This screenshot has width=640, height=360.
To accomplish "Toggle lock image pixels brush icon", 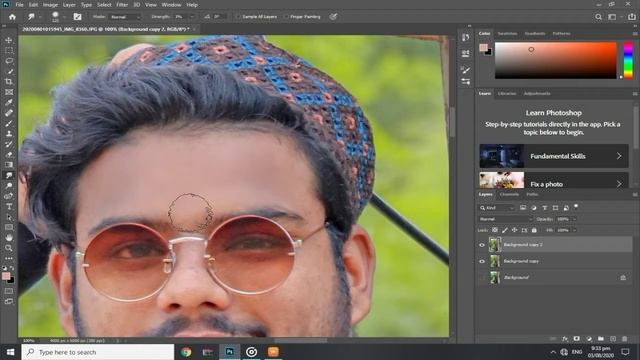I will pos(505,230).
